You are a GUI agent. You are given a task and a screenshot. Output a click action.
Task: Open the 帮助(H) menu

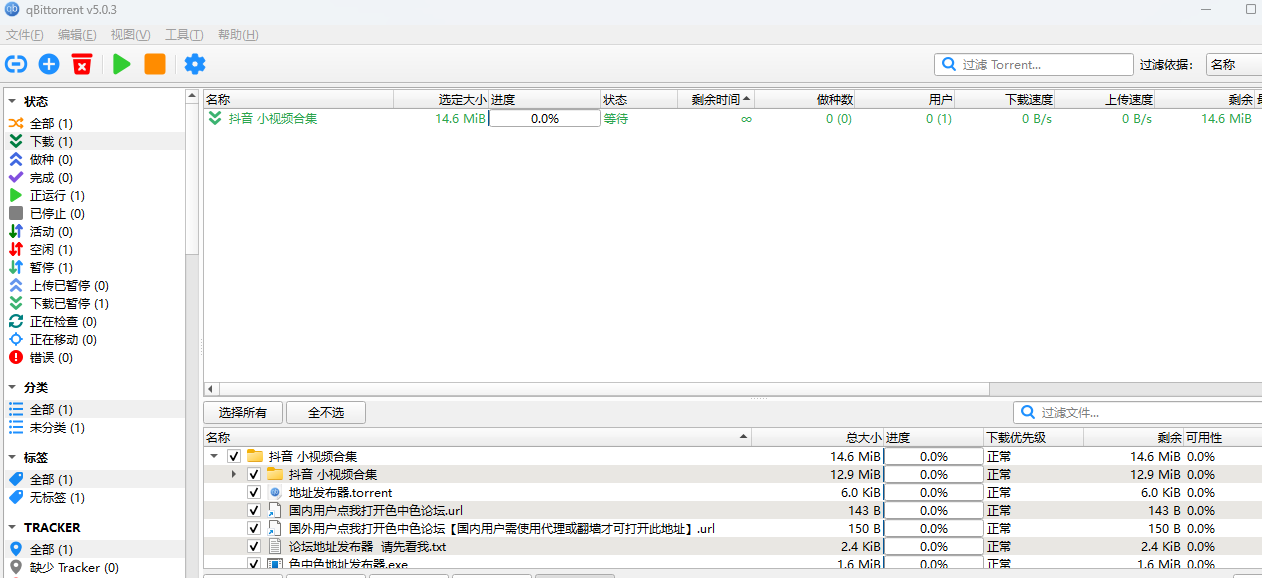click(x=238, y=35)
